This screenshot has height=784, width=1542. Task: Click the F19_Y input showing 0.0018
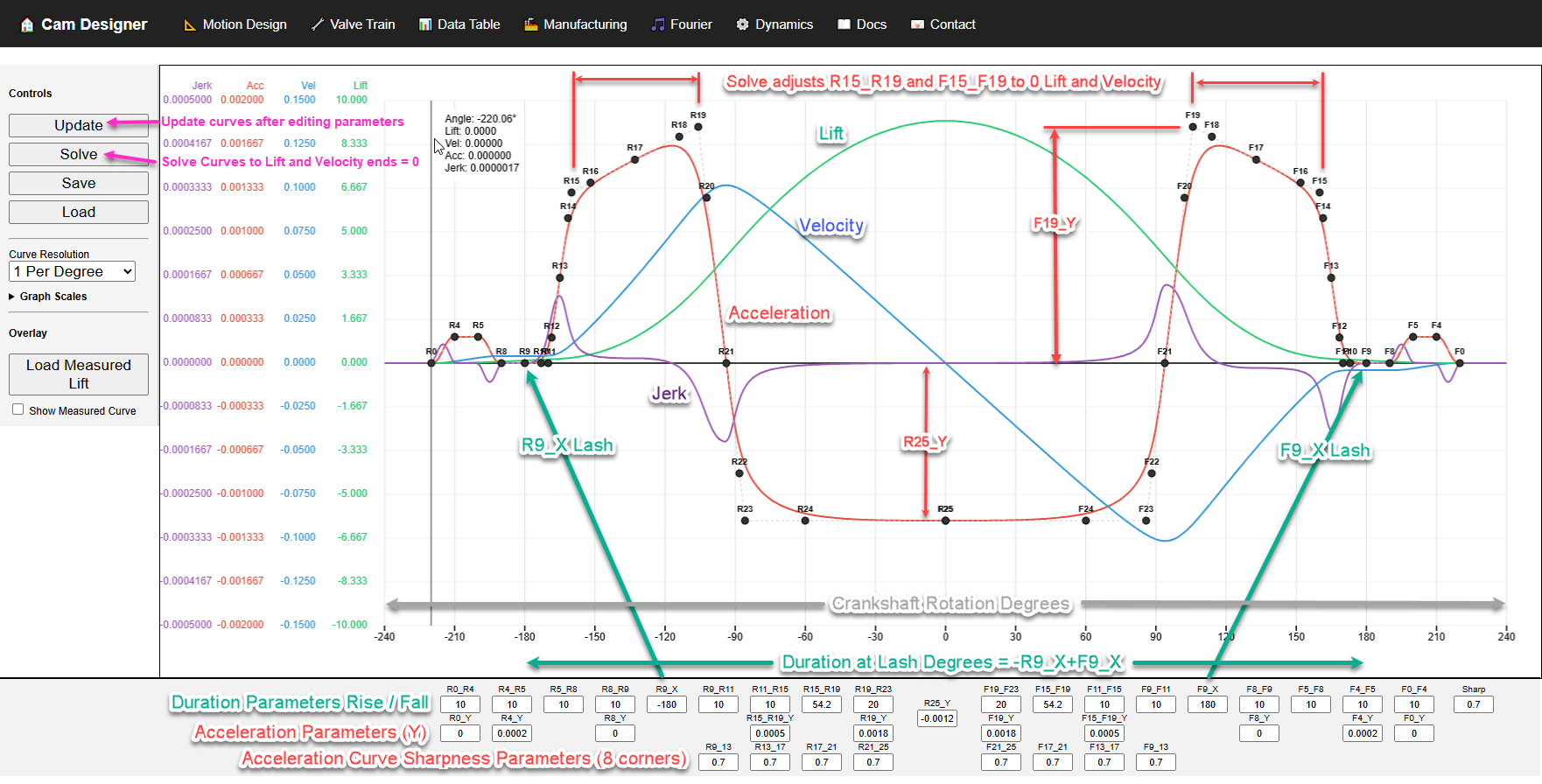(x=1001, y=733)
